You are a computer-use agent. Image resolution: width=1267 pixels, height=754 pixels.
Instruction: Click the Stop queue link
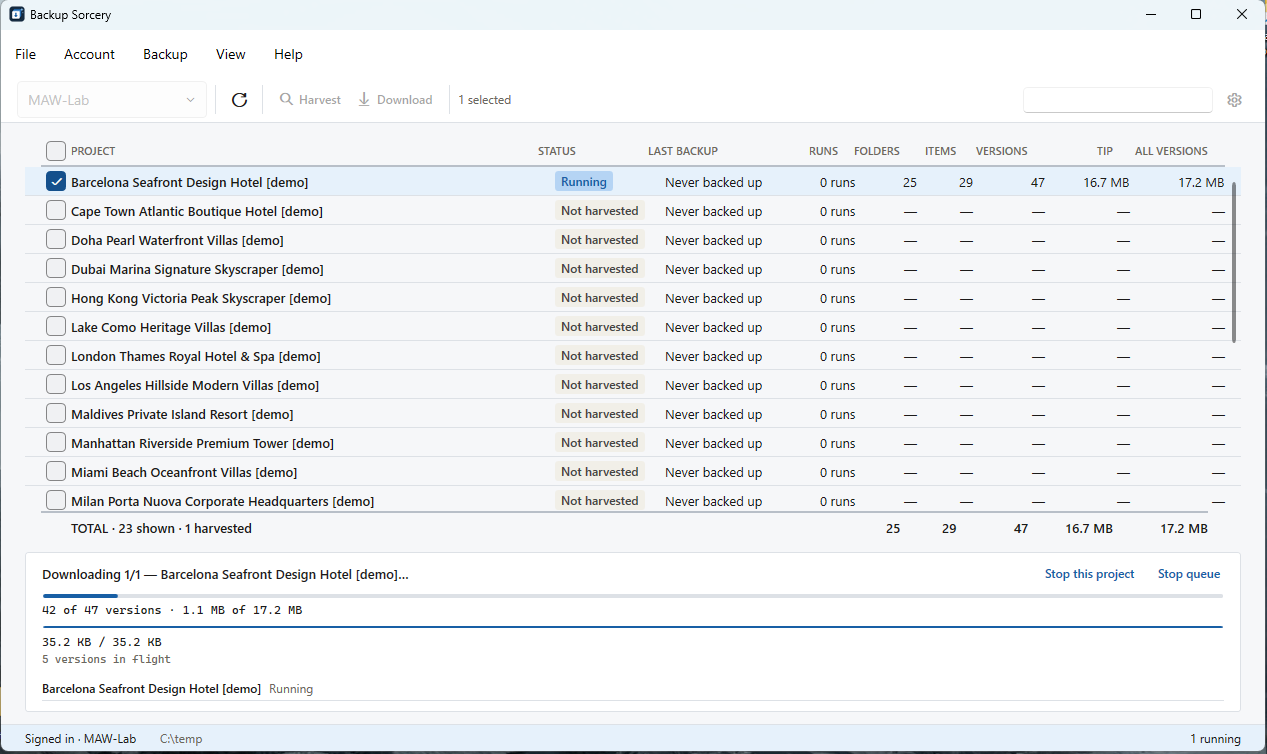(1189, 574)
